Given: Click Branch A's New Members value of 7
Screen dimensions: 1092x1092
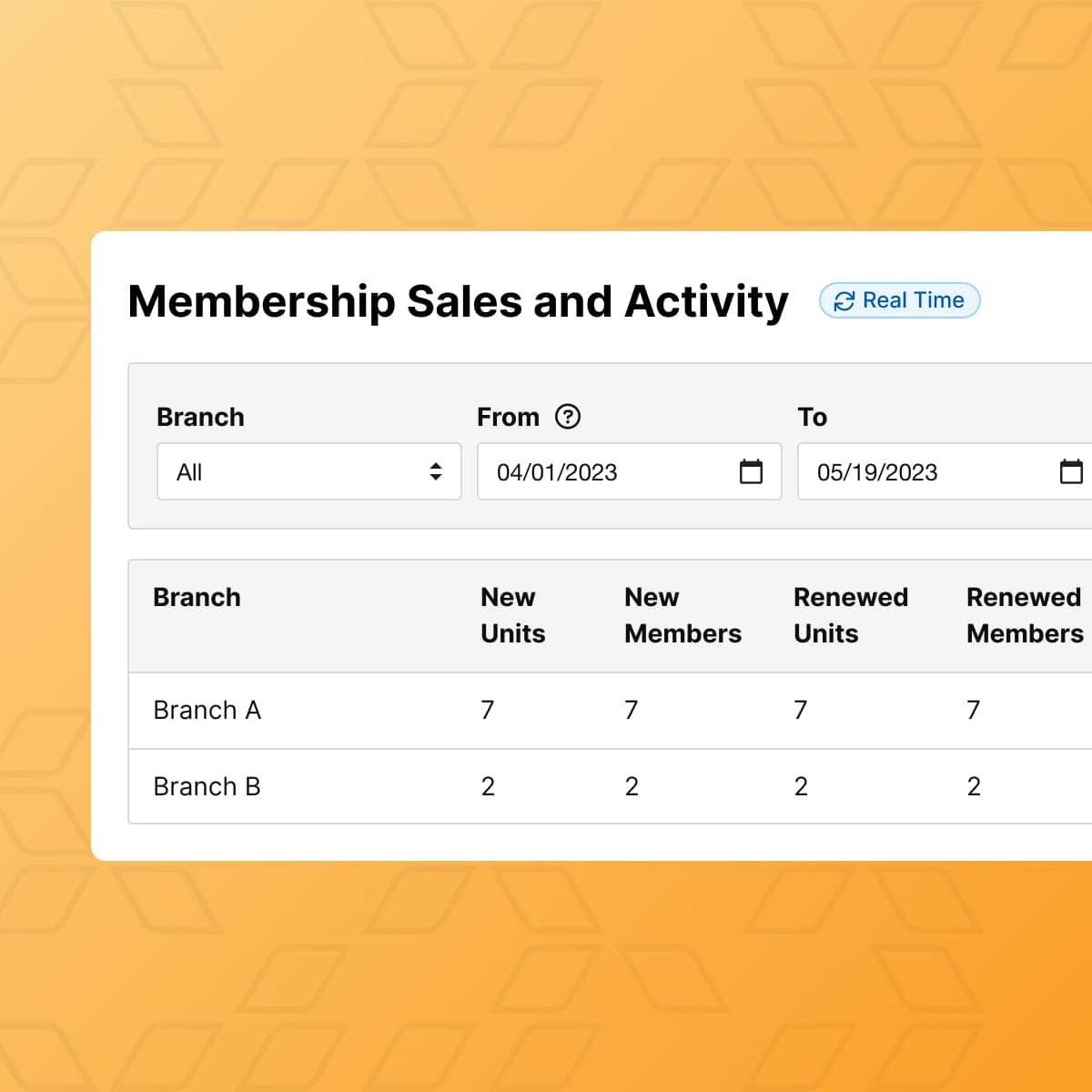Looking at the screenshot, I should pos(632,711).
